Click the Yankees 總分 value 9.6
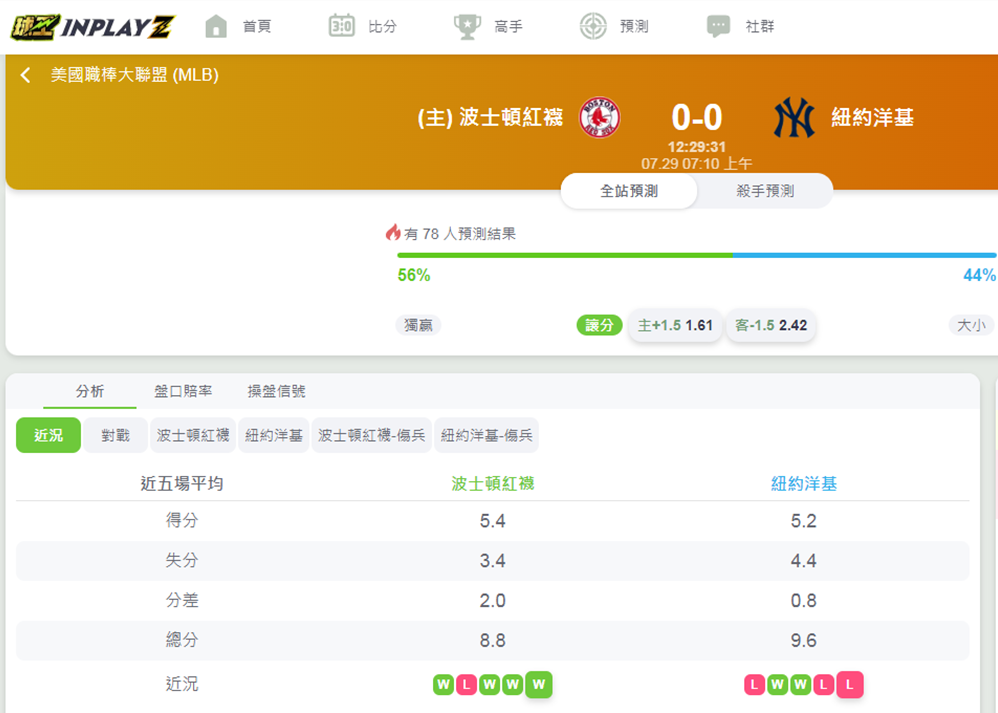This screenshot has width=998, height=713. (x=804, y=640)
